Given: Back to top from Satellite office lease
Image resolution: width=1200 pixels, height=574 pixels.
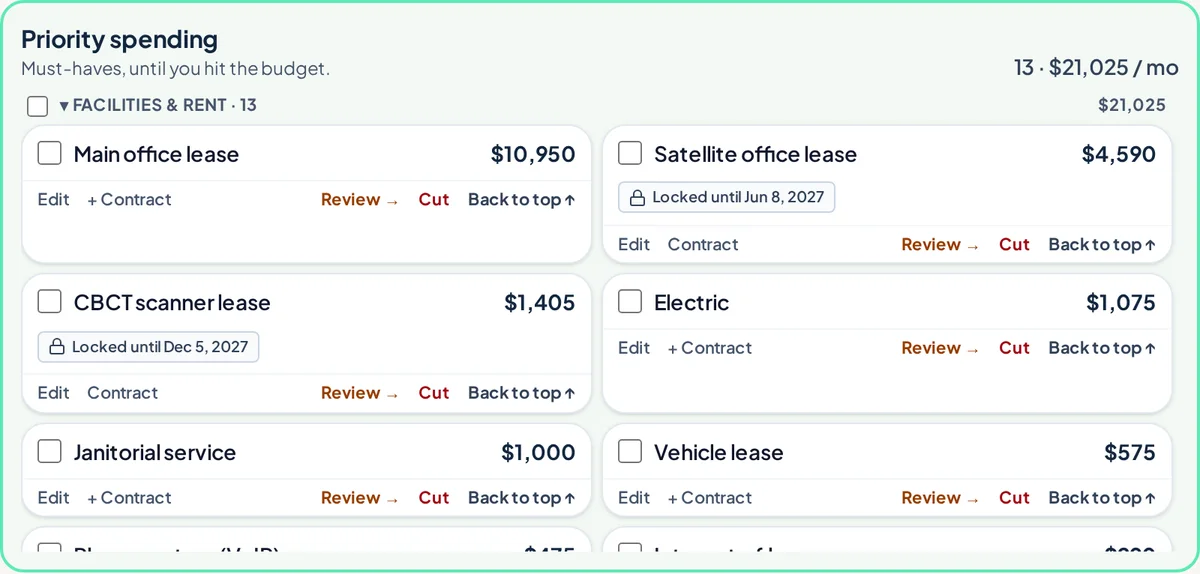Looking at the screenshot, I should coord(1102,244).
